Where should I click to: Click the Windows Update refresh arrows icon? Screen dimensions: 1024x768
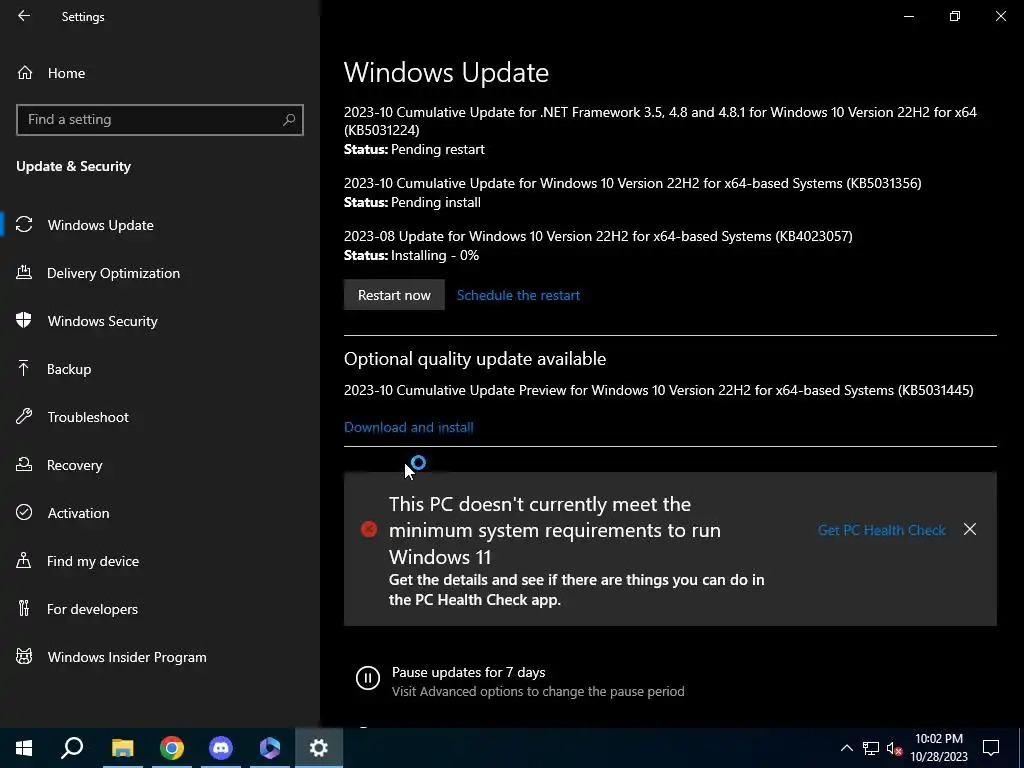tap(24, 225)
